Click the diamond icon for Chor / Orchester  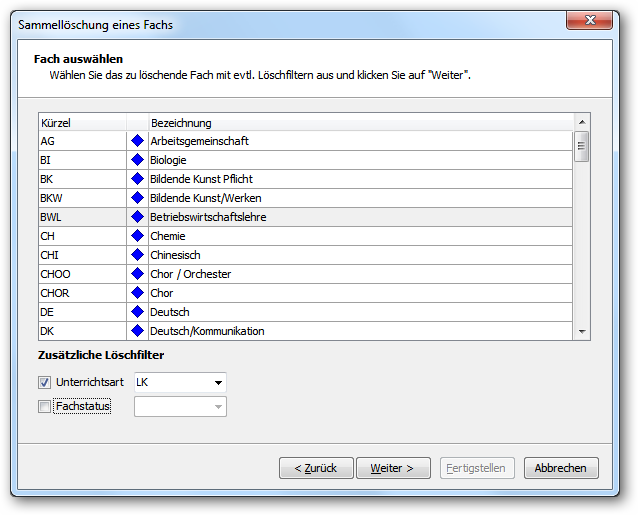coord(138,274)
